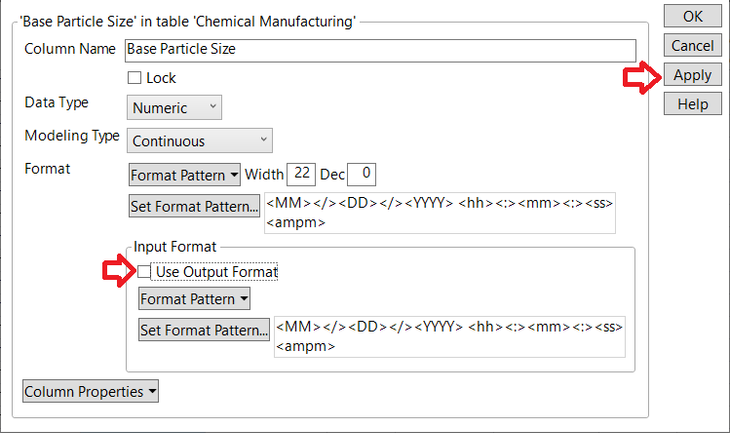This screenshot has height=433, width=730.
Task: Open the Format Pattern dropdown next to Width
Action: pyautogui.click(x=185, y=175)
